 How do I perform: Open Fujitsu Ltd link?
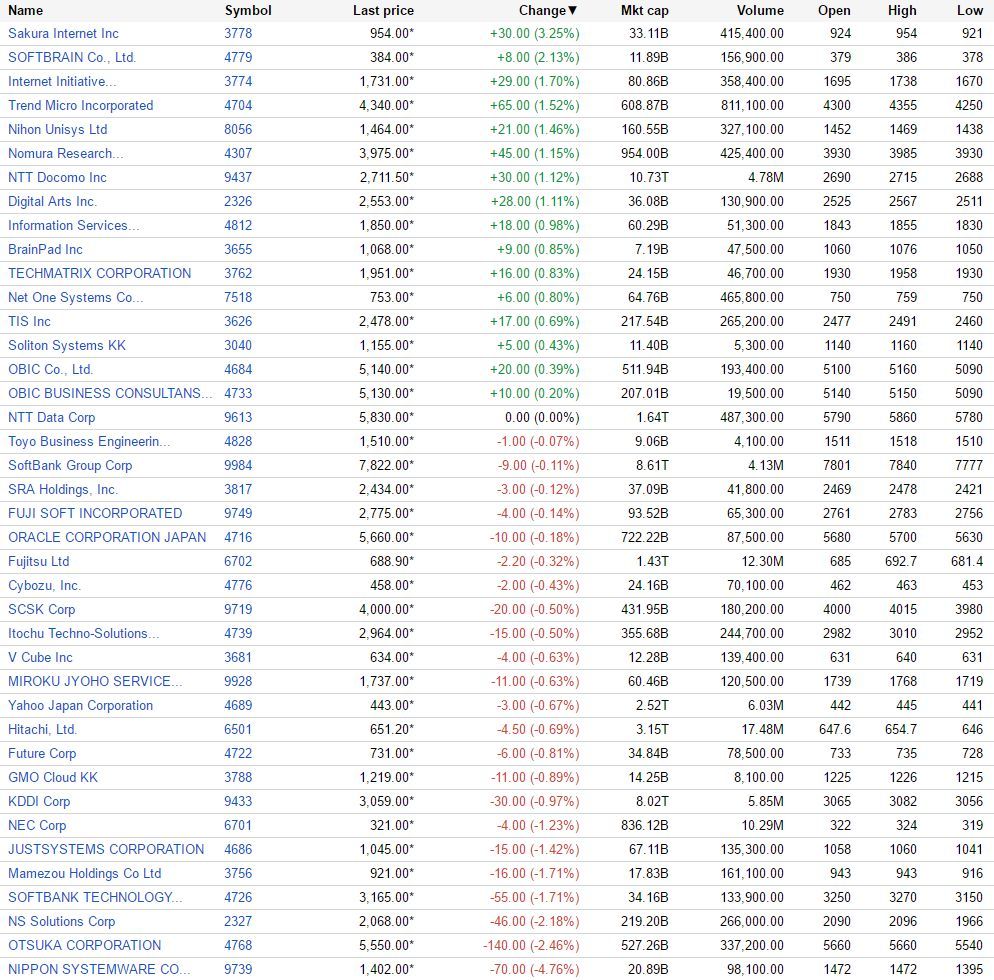(39, 562)
